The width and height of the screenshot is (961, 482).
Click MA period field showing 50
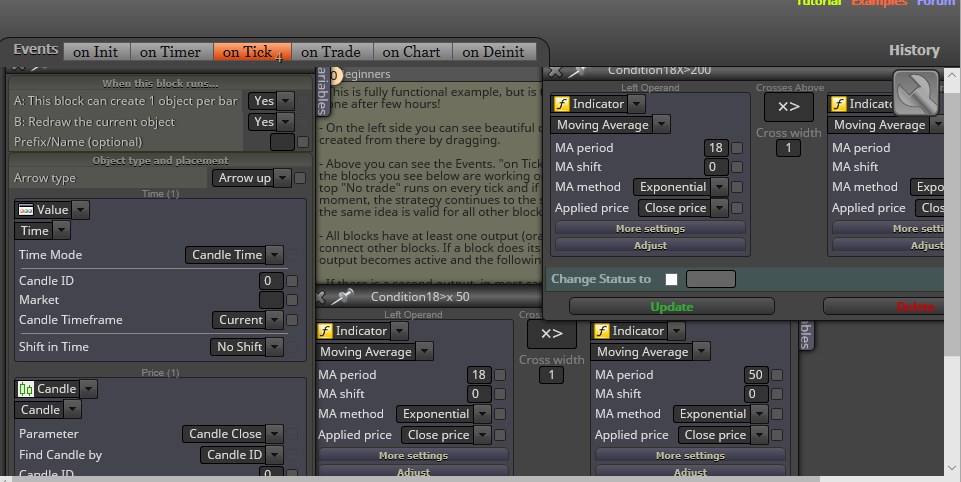point(756,375)
